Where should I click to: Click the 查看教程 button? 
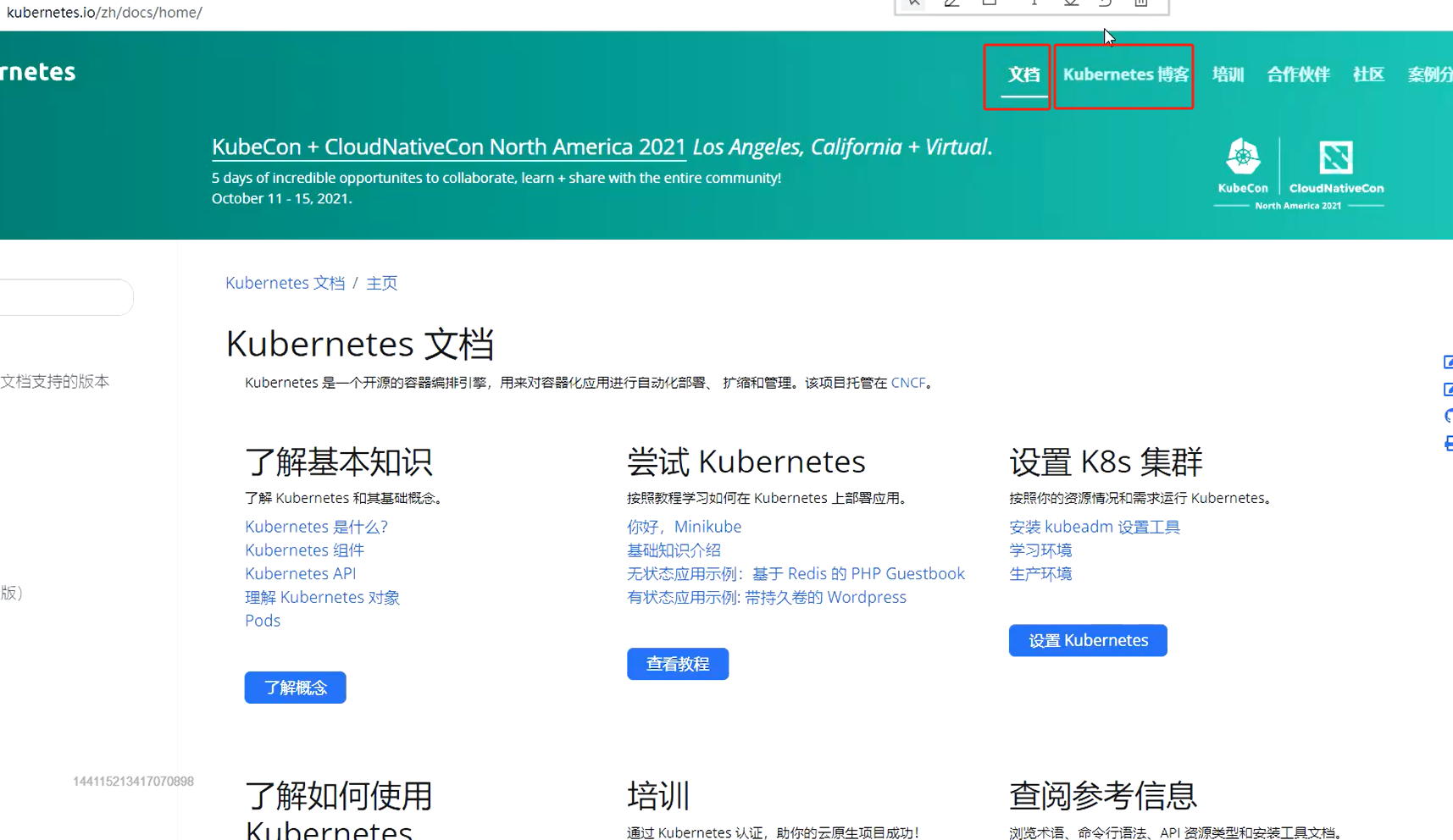coord(678,664)
